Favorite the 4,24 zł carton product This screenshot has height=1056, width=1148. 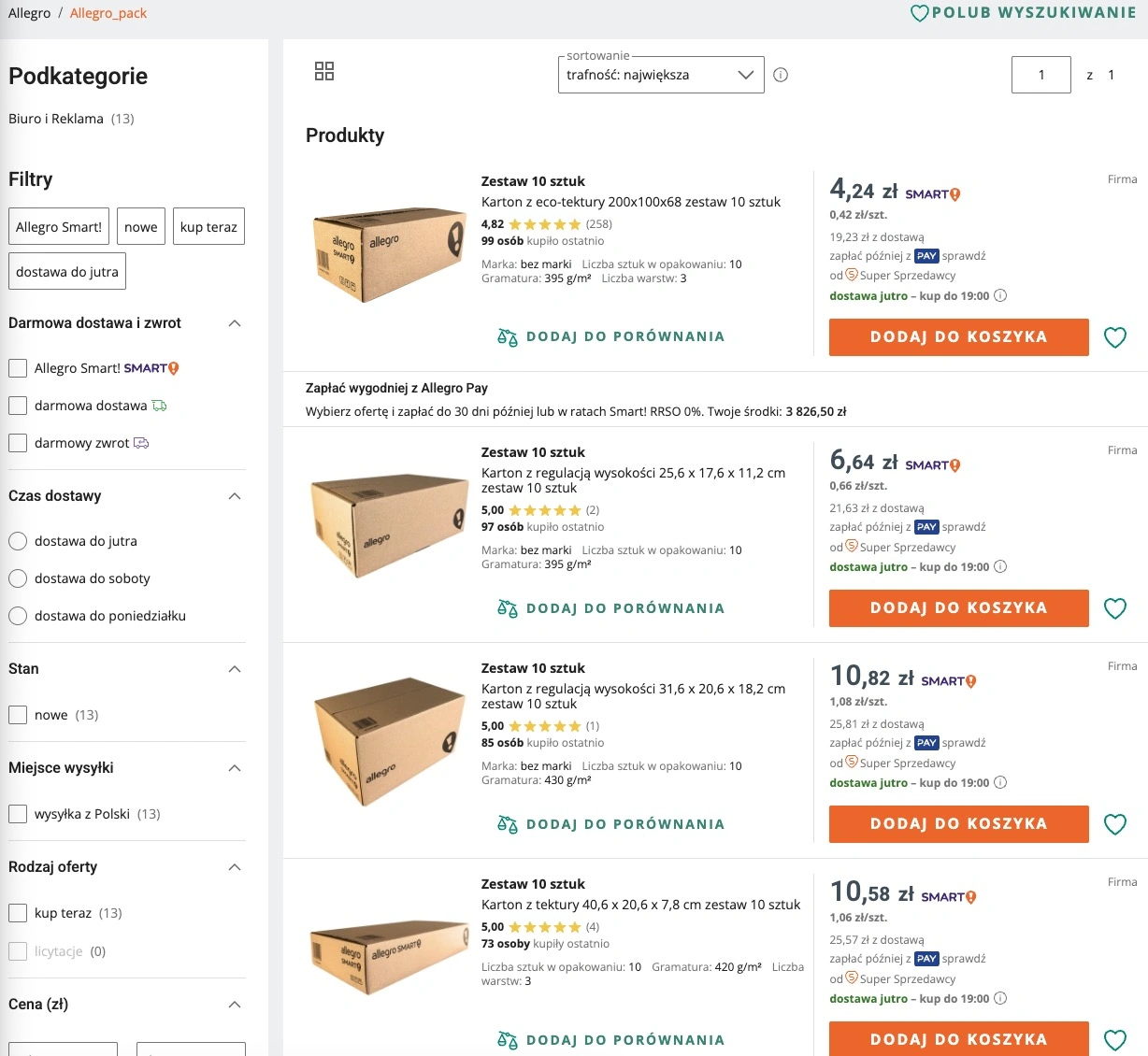tap(1114, 337)
